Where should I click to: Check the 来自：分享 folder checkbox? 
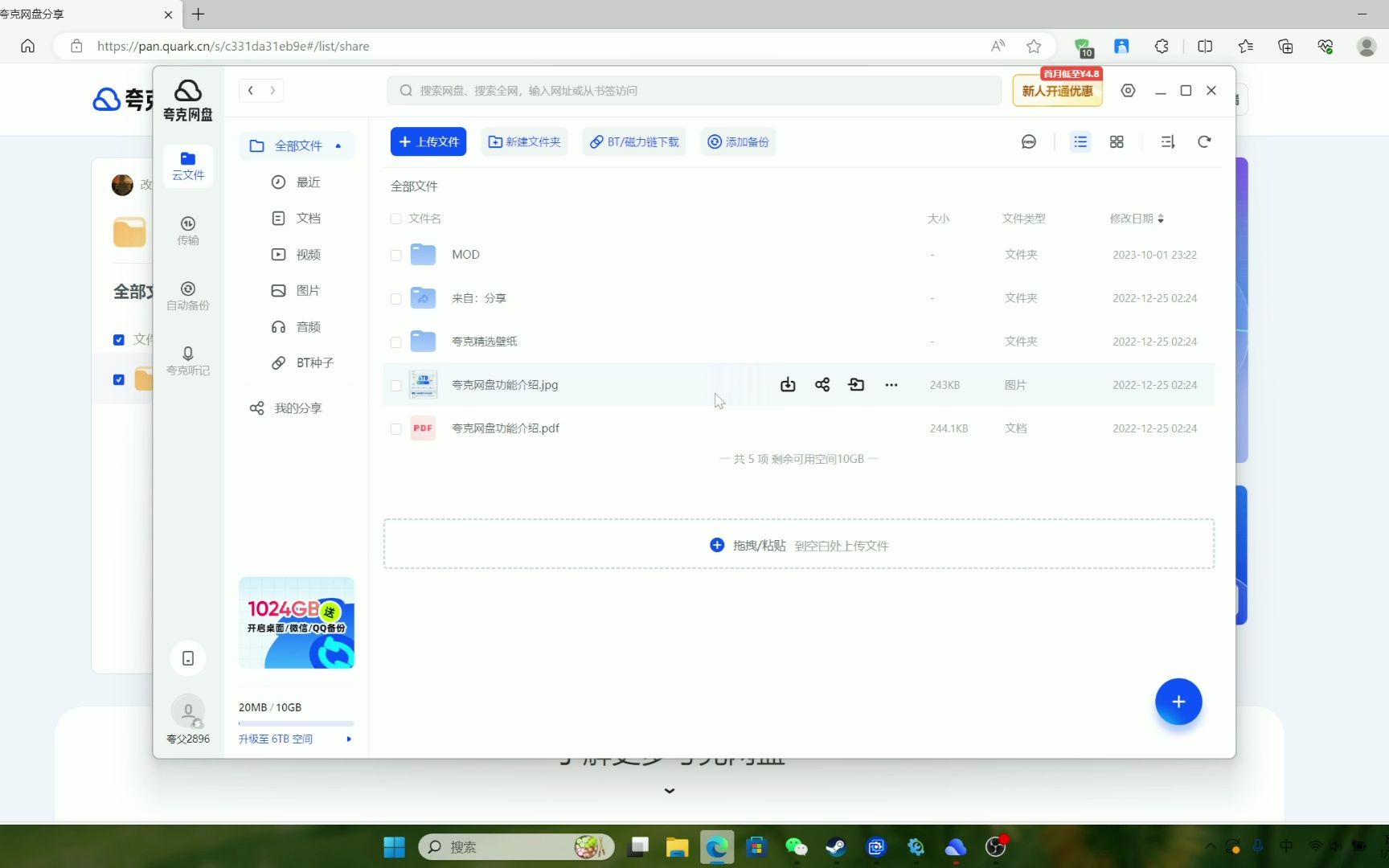pyautogui.click(x=395, y=298)
